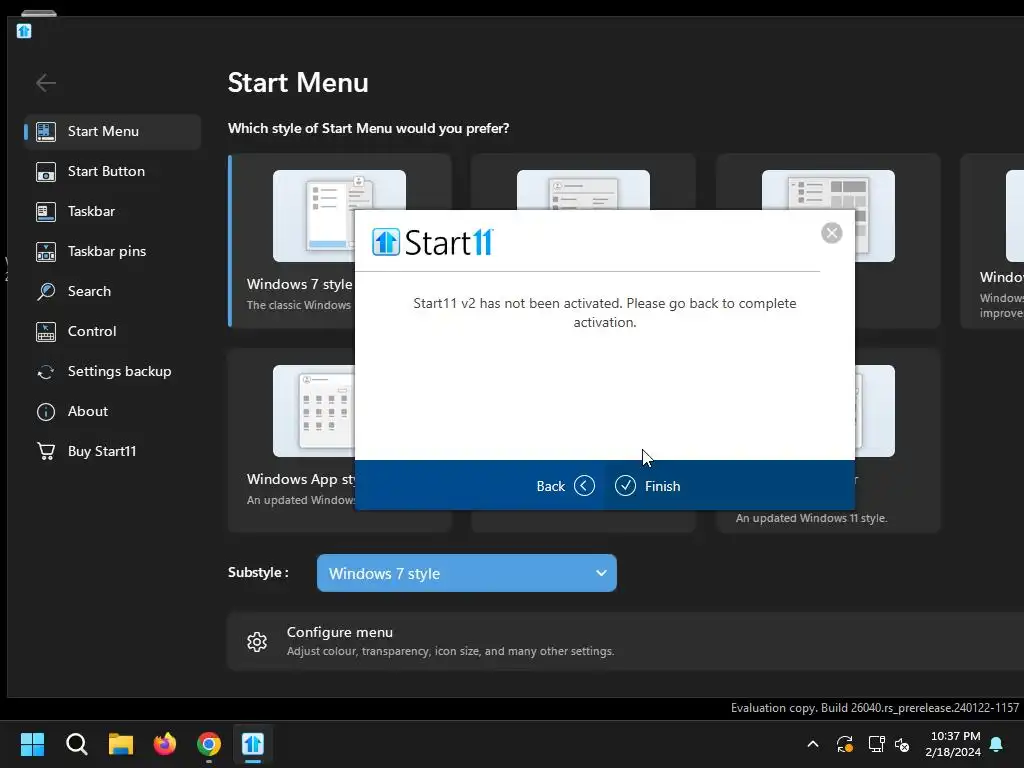Select the Windows App style thumbnail
Screen dimensions: 1024x768
pyautogui.click(x=313, y=411)
